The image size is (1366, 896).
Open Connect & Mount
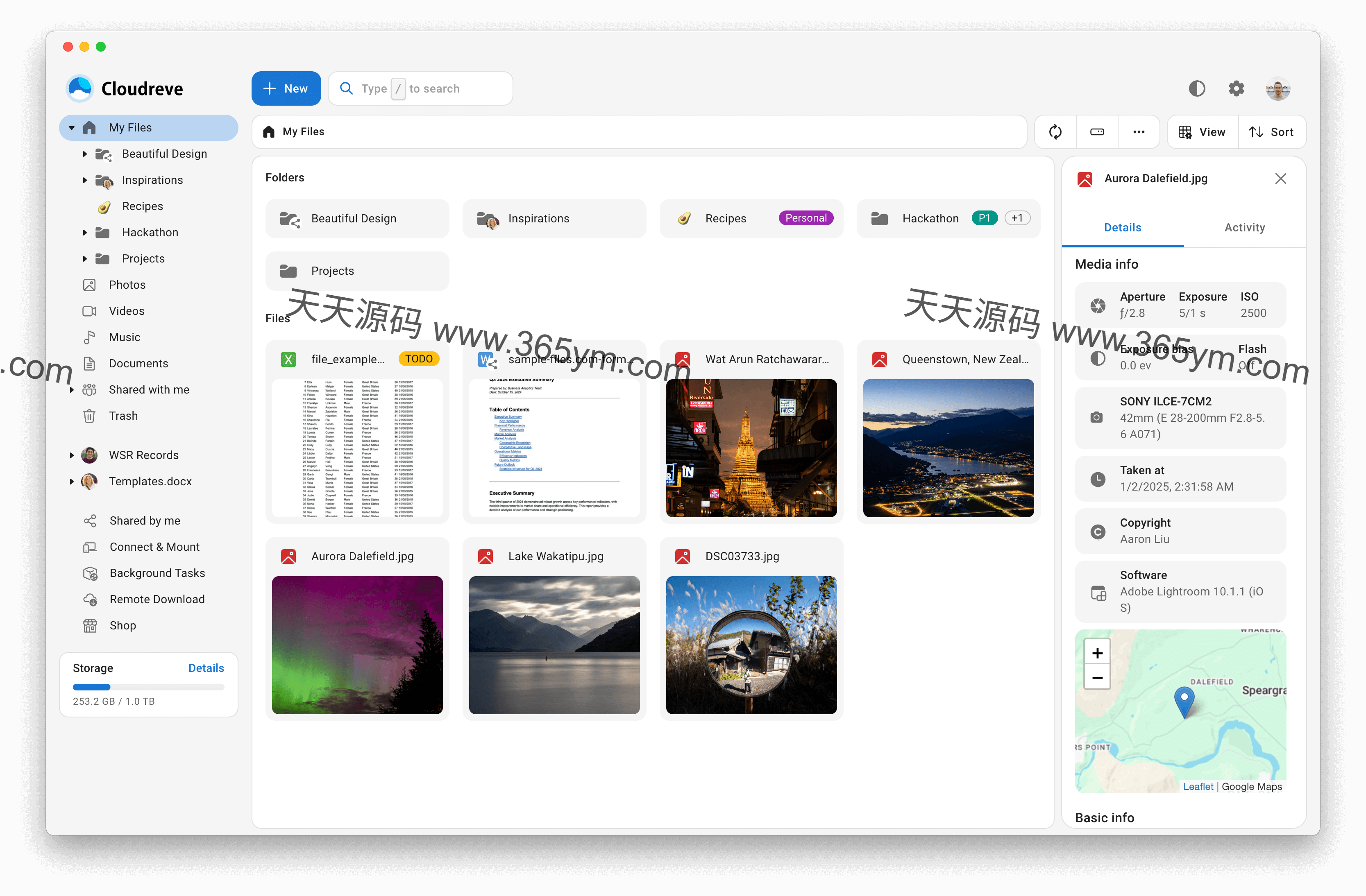click(x=154, y=547)
